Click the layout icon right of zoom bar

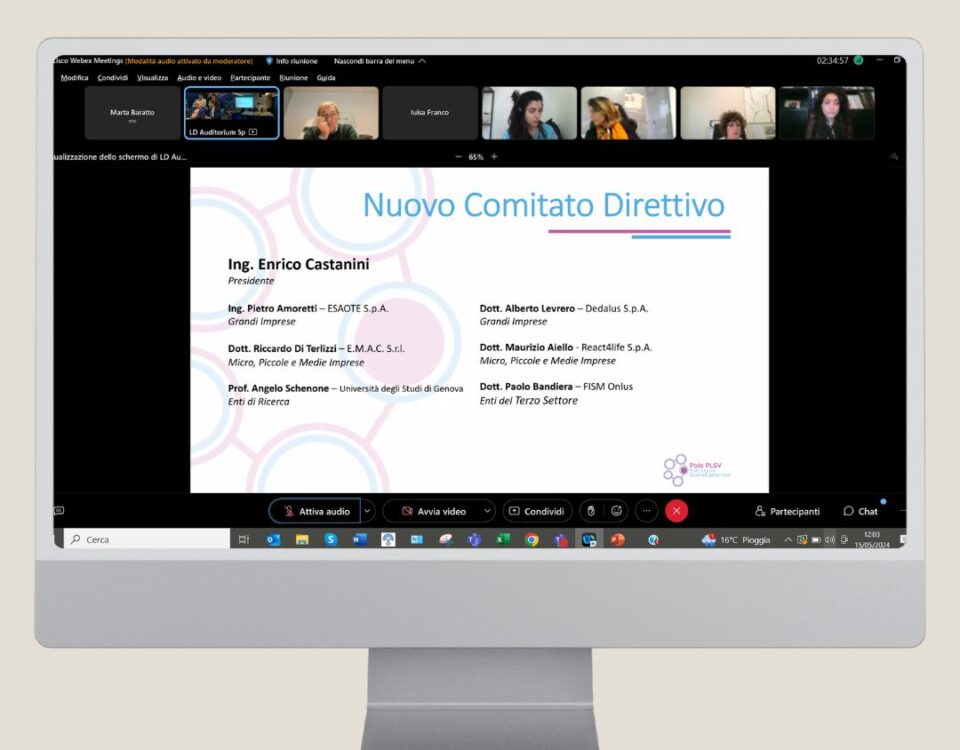pos(894,157)
